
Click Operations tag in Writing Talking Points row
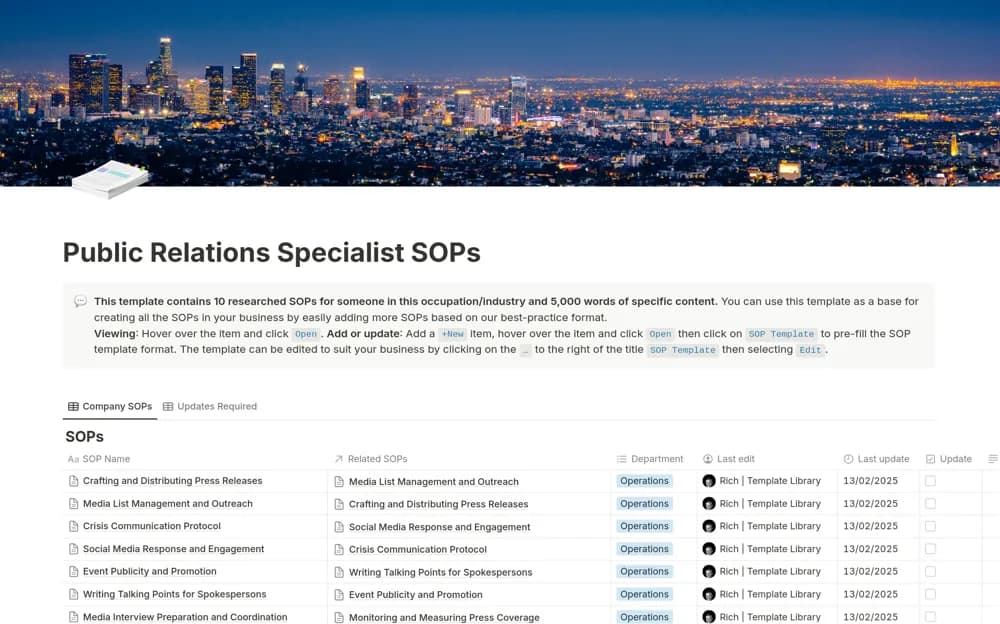[644, 595]
